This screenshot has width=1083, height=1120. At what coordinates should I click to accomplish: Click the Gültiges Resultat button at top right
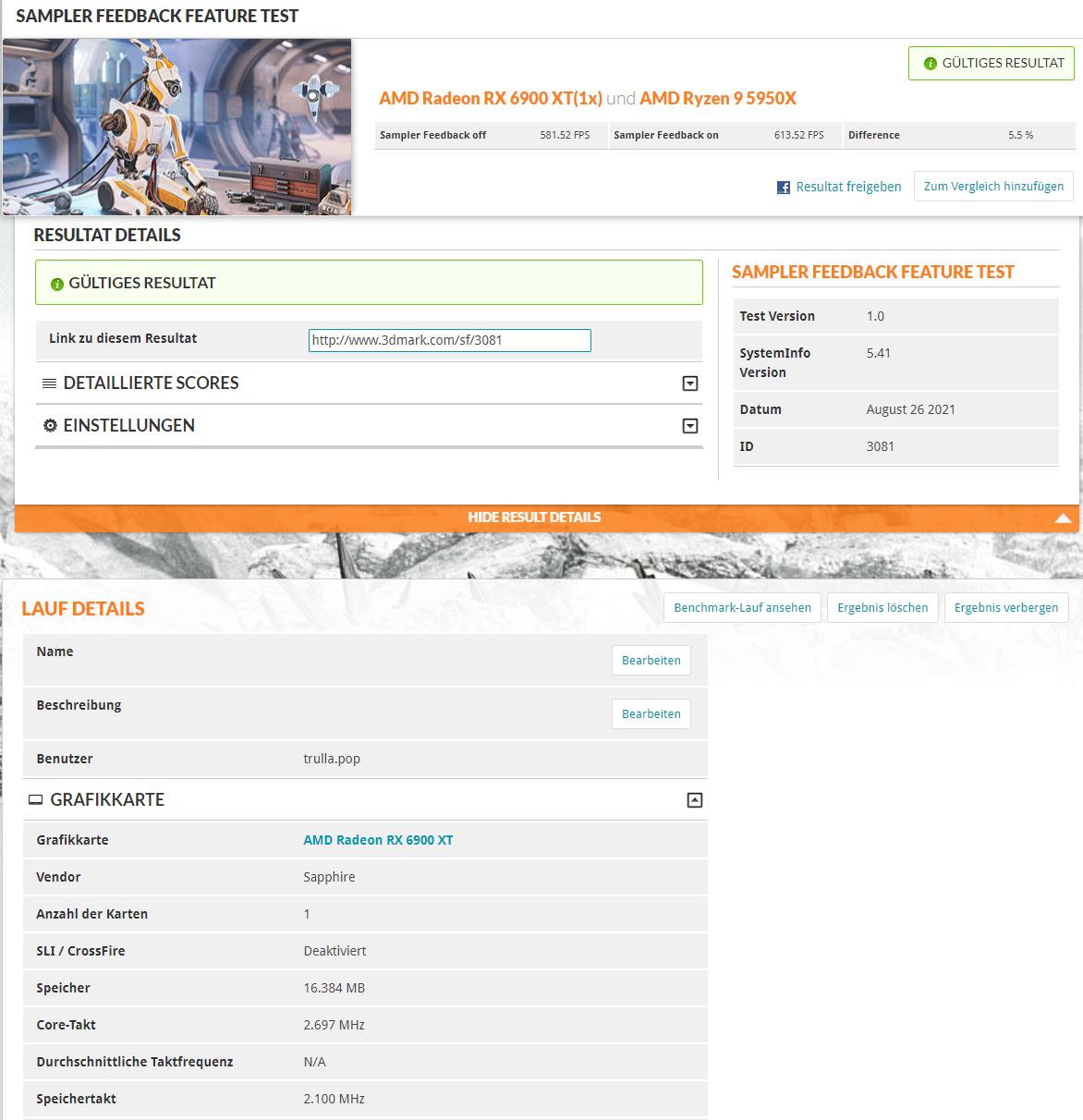coord(992,64)
